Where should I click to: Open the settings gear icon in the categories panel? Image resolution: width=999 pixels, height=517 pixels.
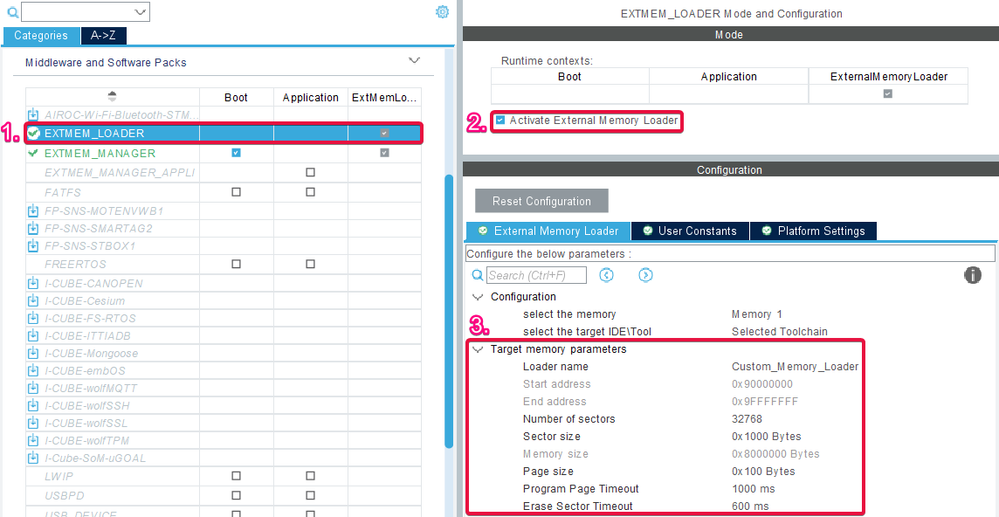tap(442, 12)
